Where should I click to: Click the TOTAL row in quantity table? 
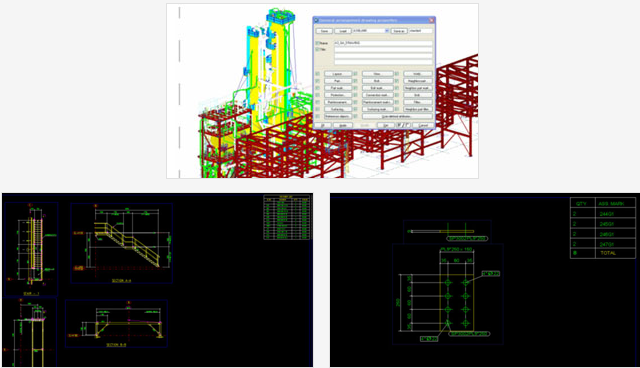[x=603, y=253]
